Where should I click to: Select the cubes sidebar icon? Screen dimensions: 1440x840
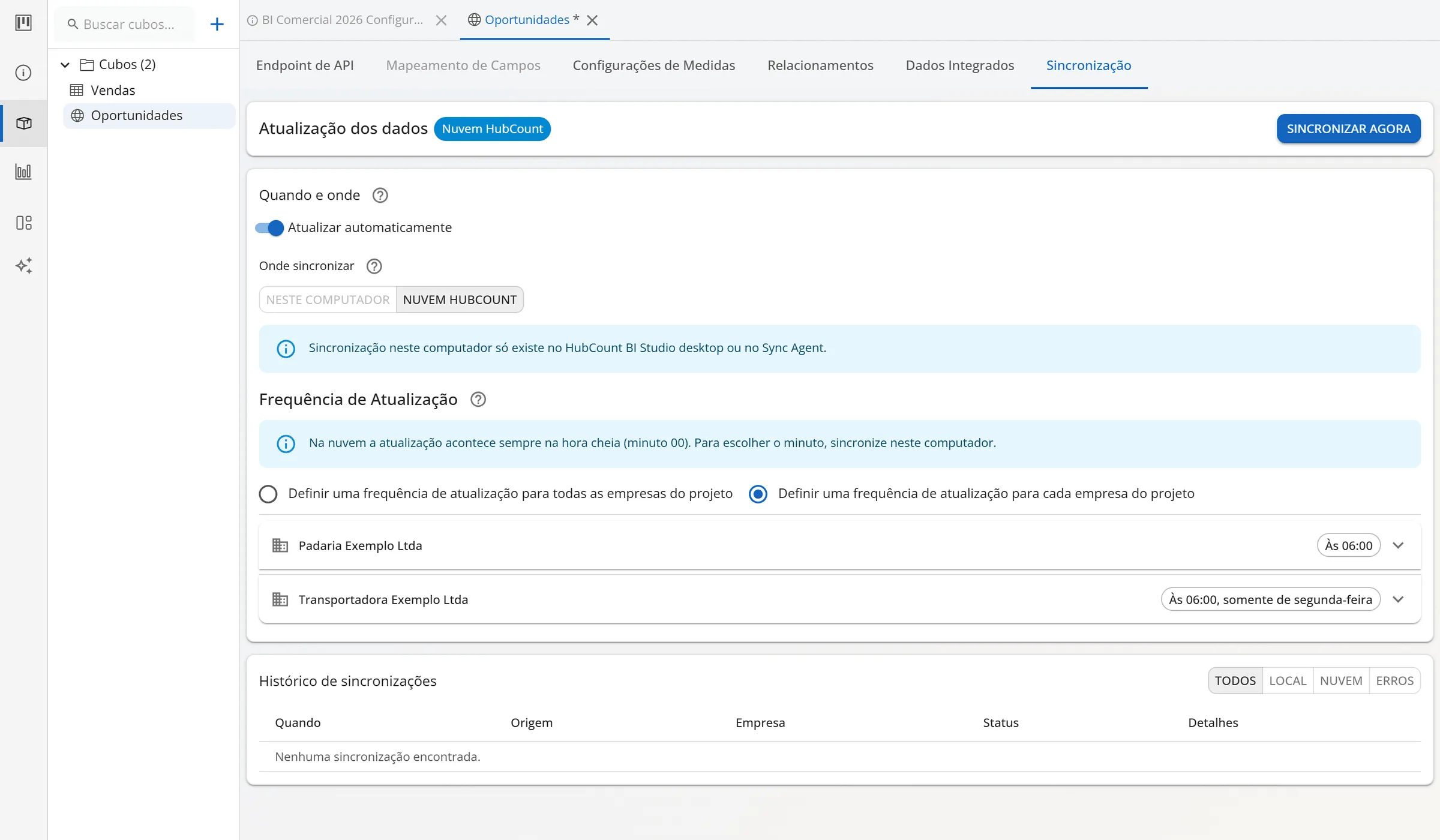(23, 123)
